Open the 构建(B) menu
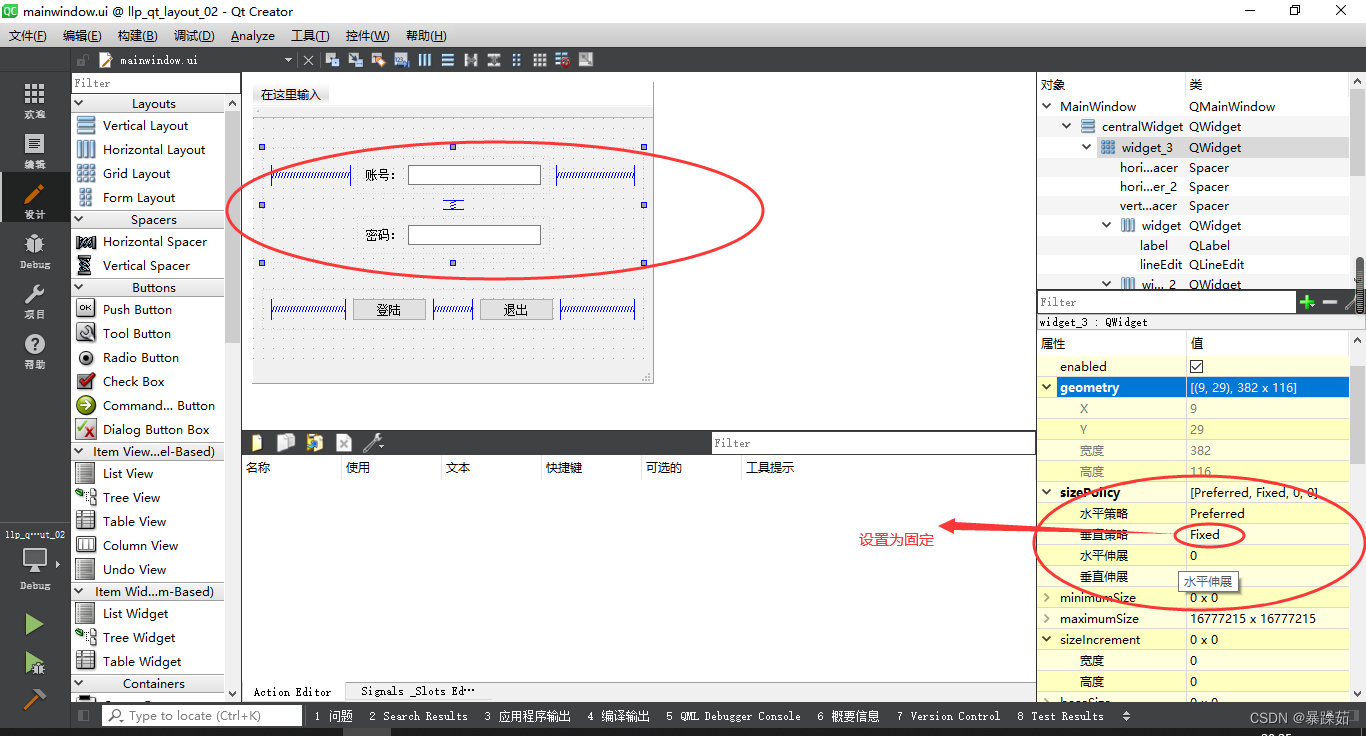 pos(137,36)
